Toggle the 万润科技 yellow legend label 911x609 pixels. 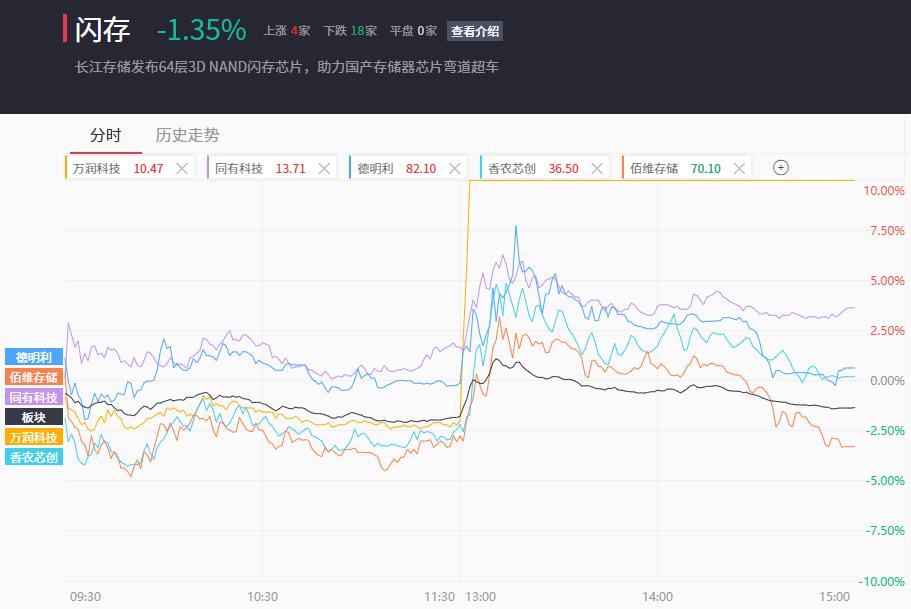pyautogui.click(x=34, y=437)
